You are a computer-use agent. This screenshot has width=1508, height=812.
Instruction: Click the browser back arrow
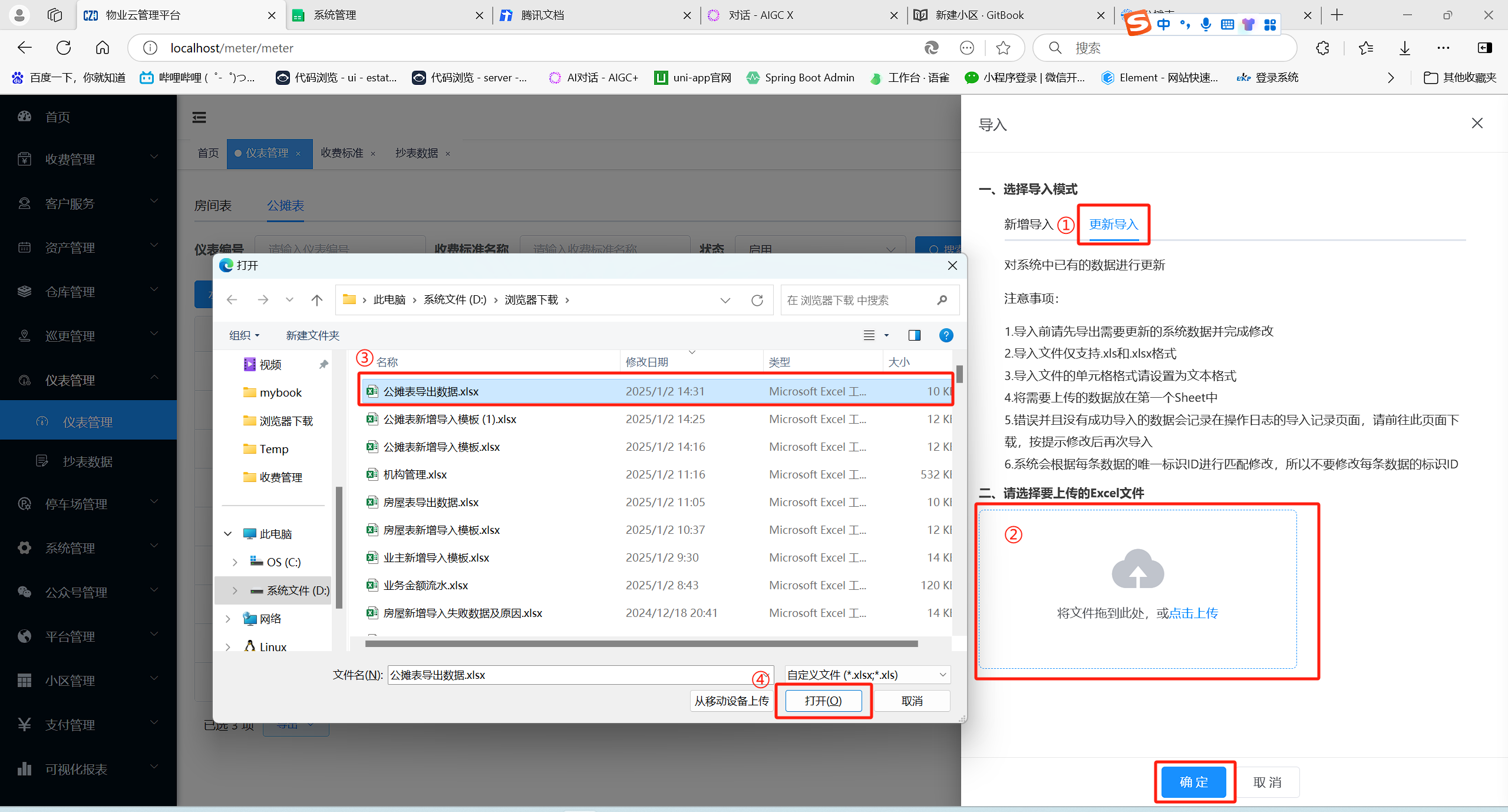coord(25,48)
